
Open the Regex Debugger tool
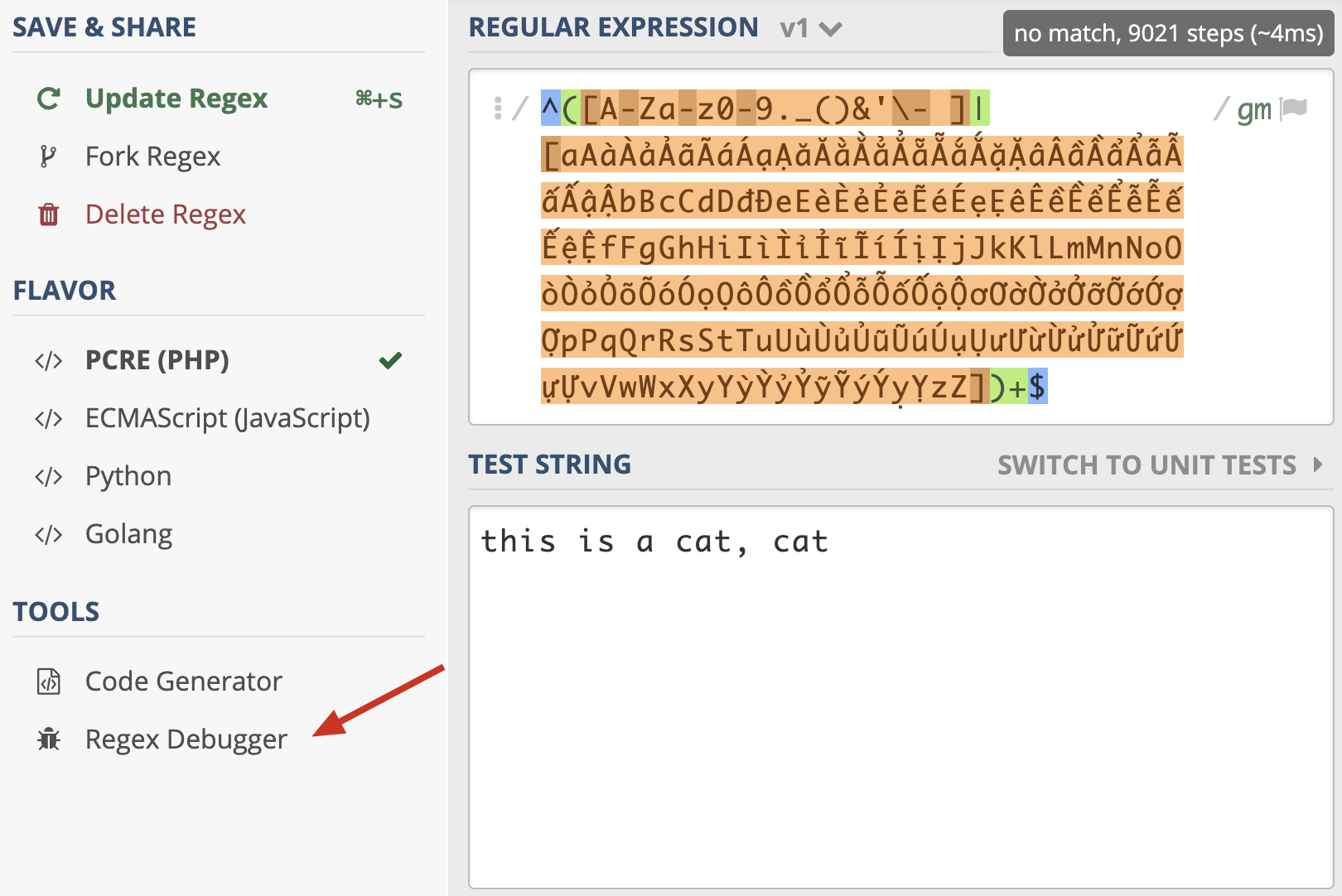[x=186, y=739]
